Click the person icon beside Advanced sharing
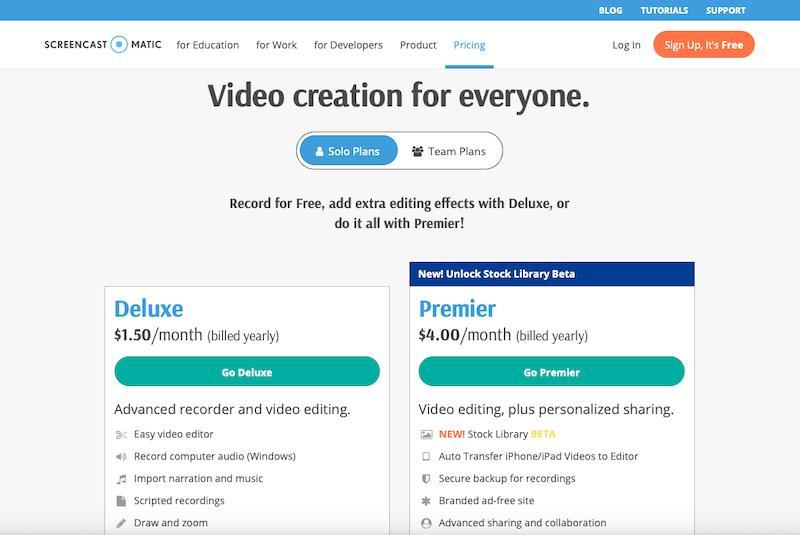The width and height of the screenshot is (800, 535). pos(426,523)
